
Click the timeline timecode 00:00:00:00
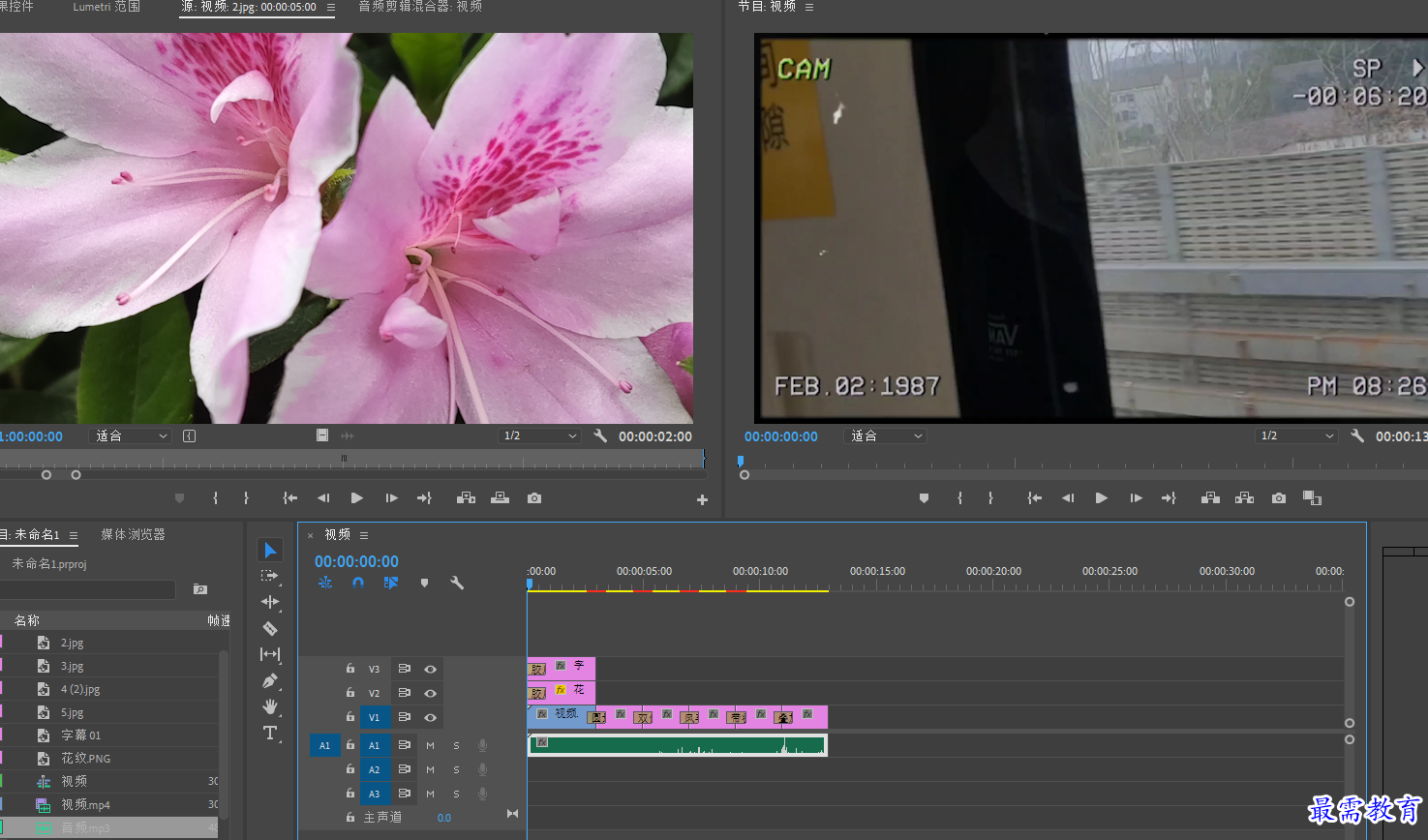coord(356,561)
